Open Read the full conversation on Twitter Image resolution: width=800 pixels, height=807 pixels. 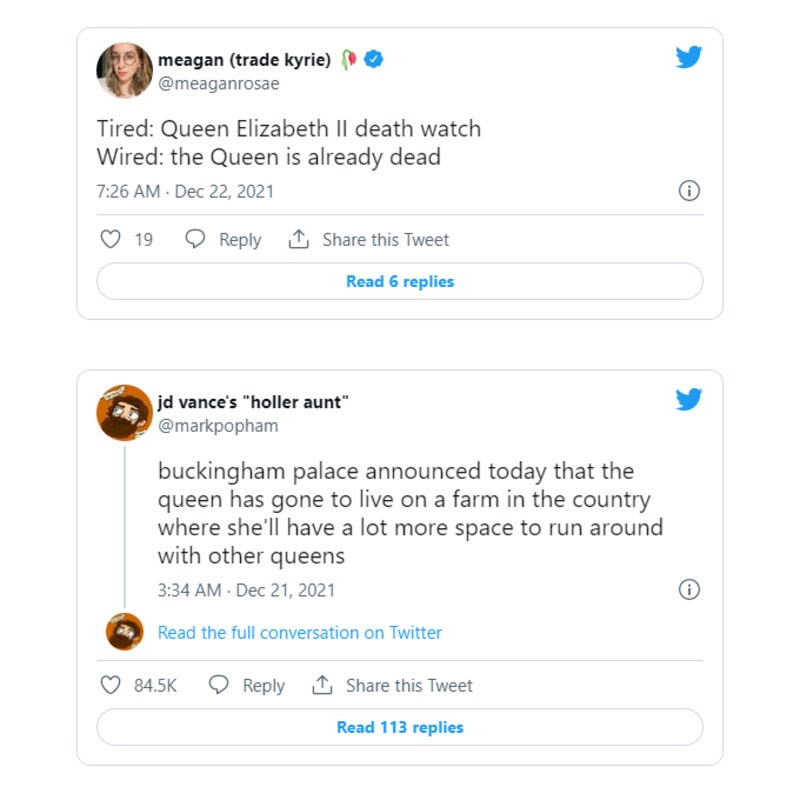[x=299, y=632]
